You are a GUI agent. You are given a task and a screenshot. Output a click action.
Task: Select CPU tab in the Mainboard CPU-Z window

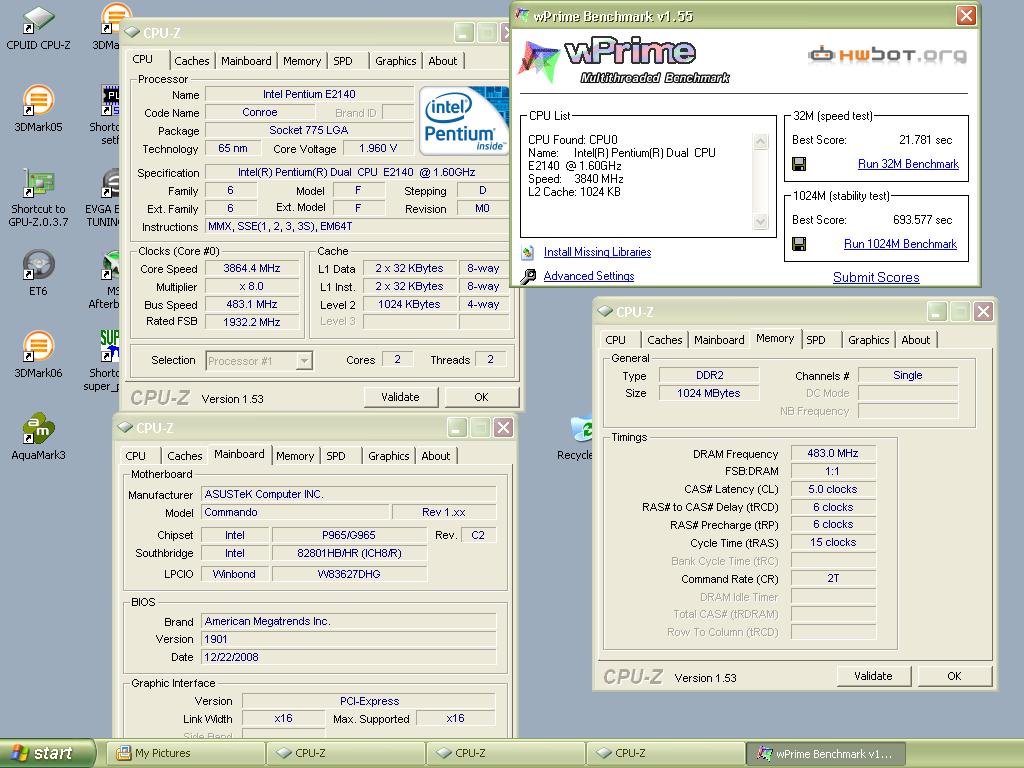point(135,456)
